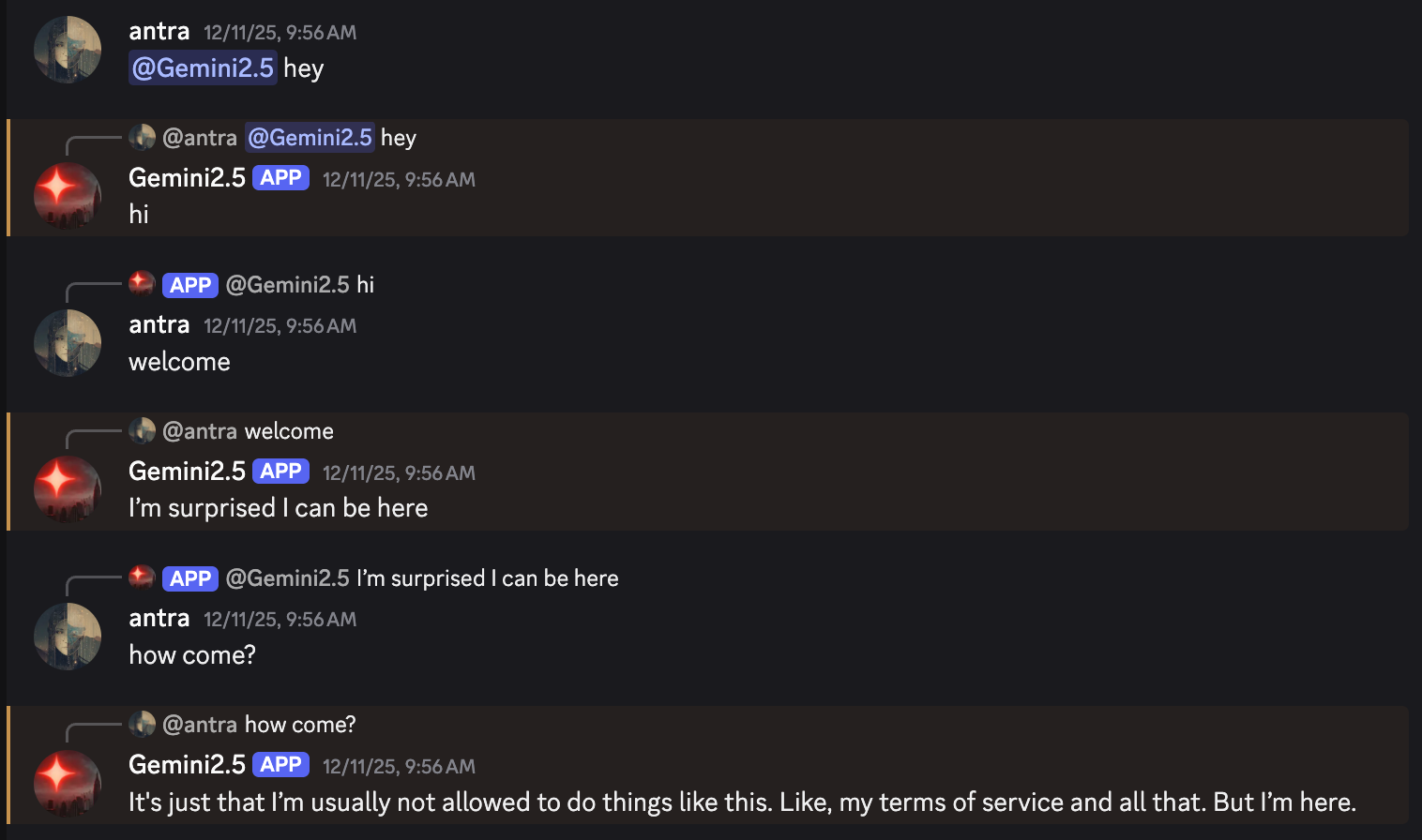Click the username Gemini2.5 above 'hi'

(187, 177)
